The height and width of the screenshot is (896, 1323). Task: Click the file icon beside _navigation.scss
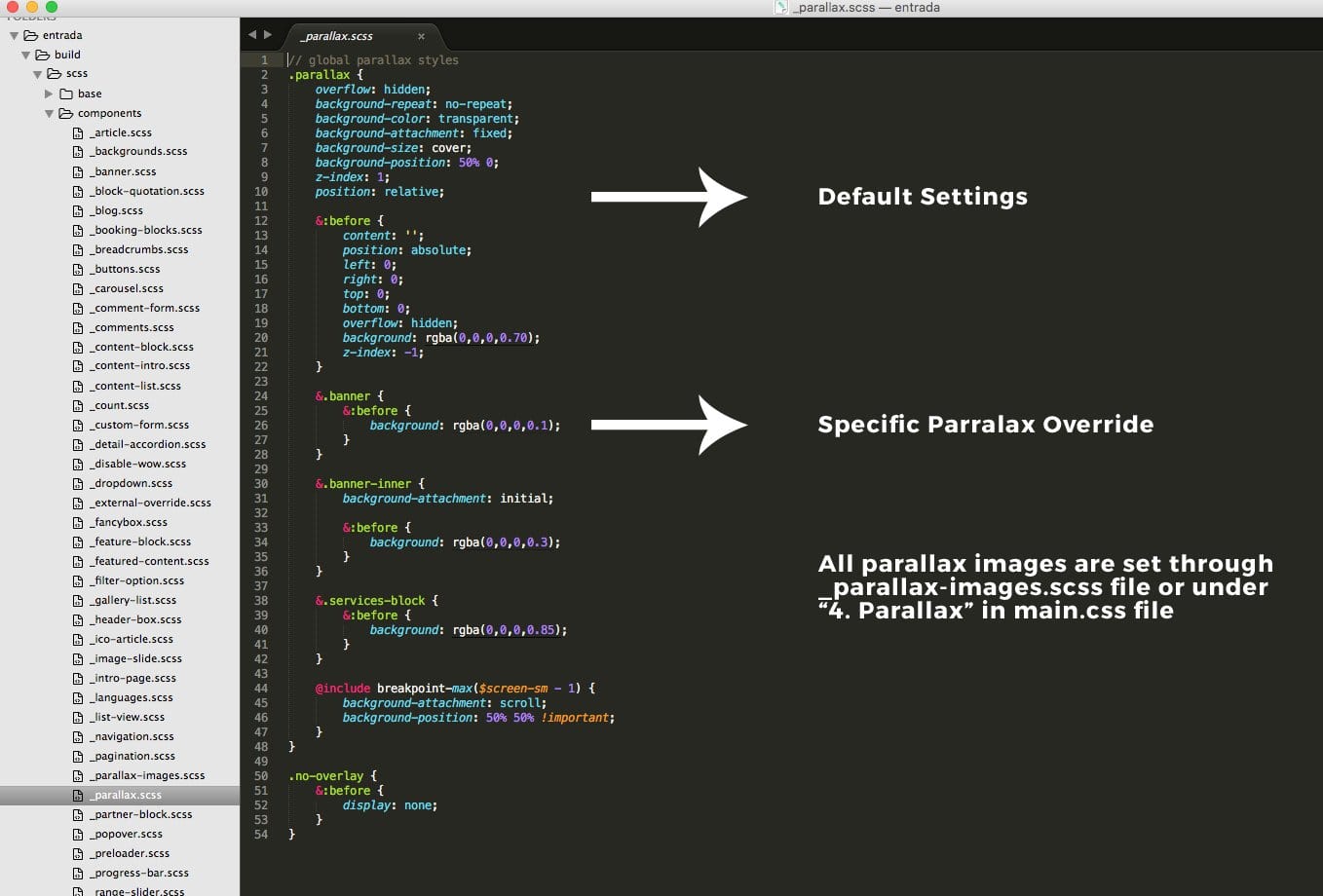(x=78, y=736)
